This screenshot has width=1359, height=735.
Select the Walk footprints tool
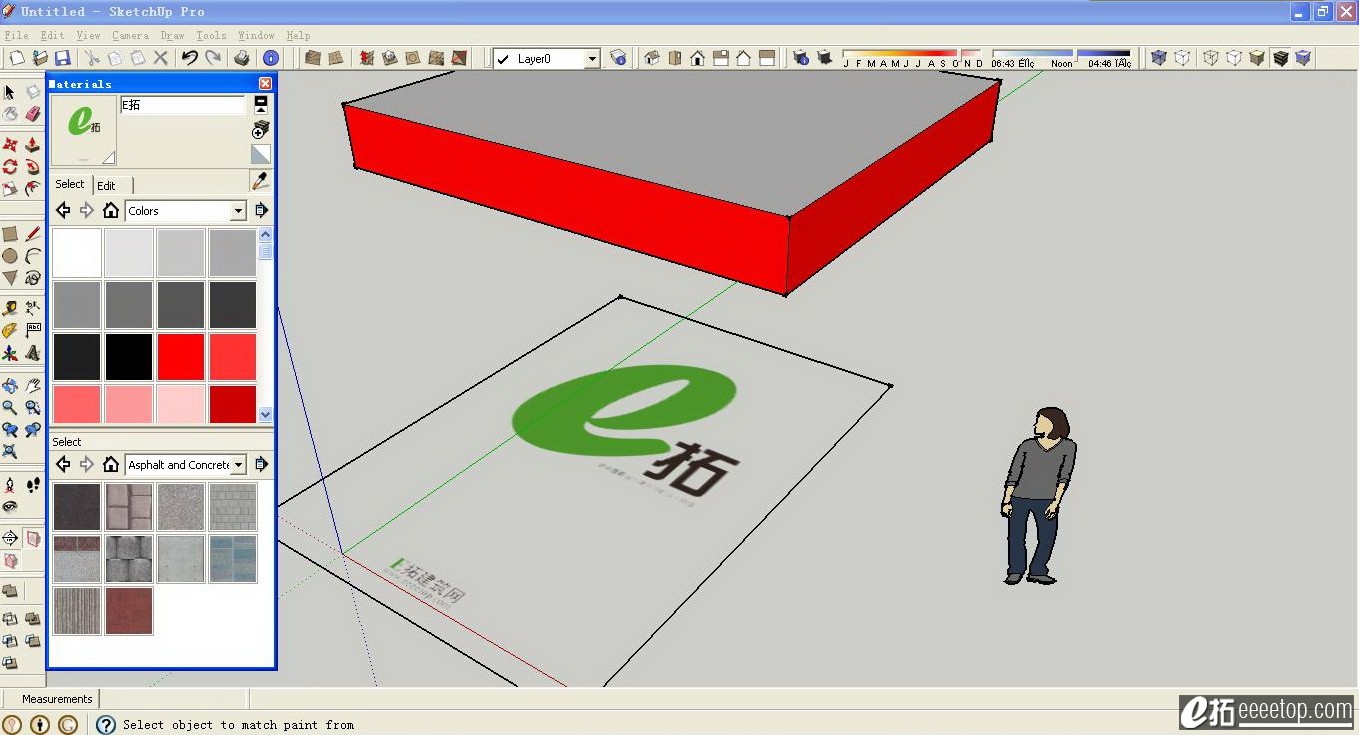click(x=33, y=485)
